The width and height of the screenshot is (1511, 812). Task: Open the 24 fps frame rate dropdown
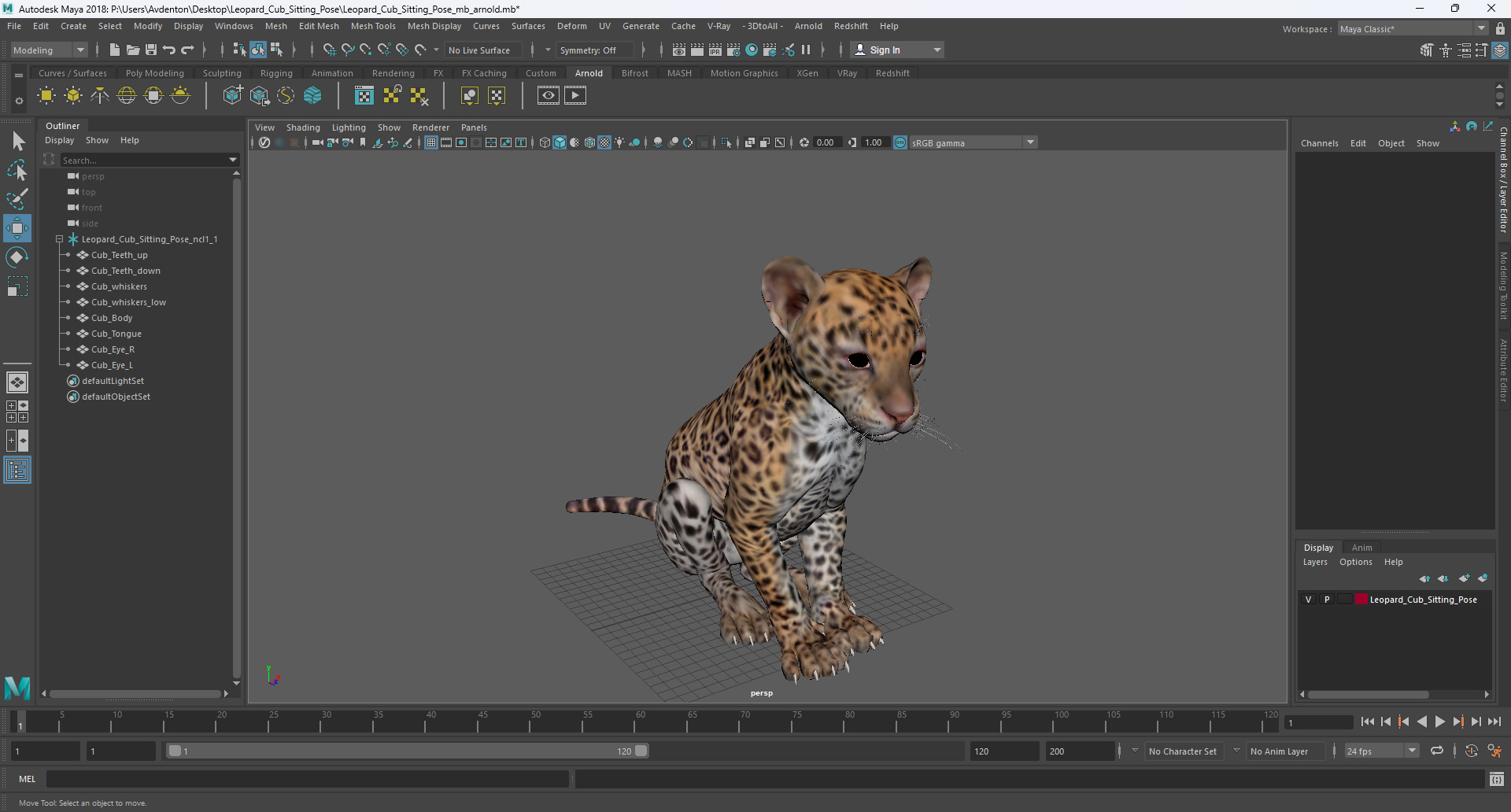click(1381, 751)
